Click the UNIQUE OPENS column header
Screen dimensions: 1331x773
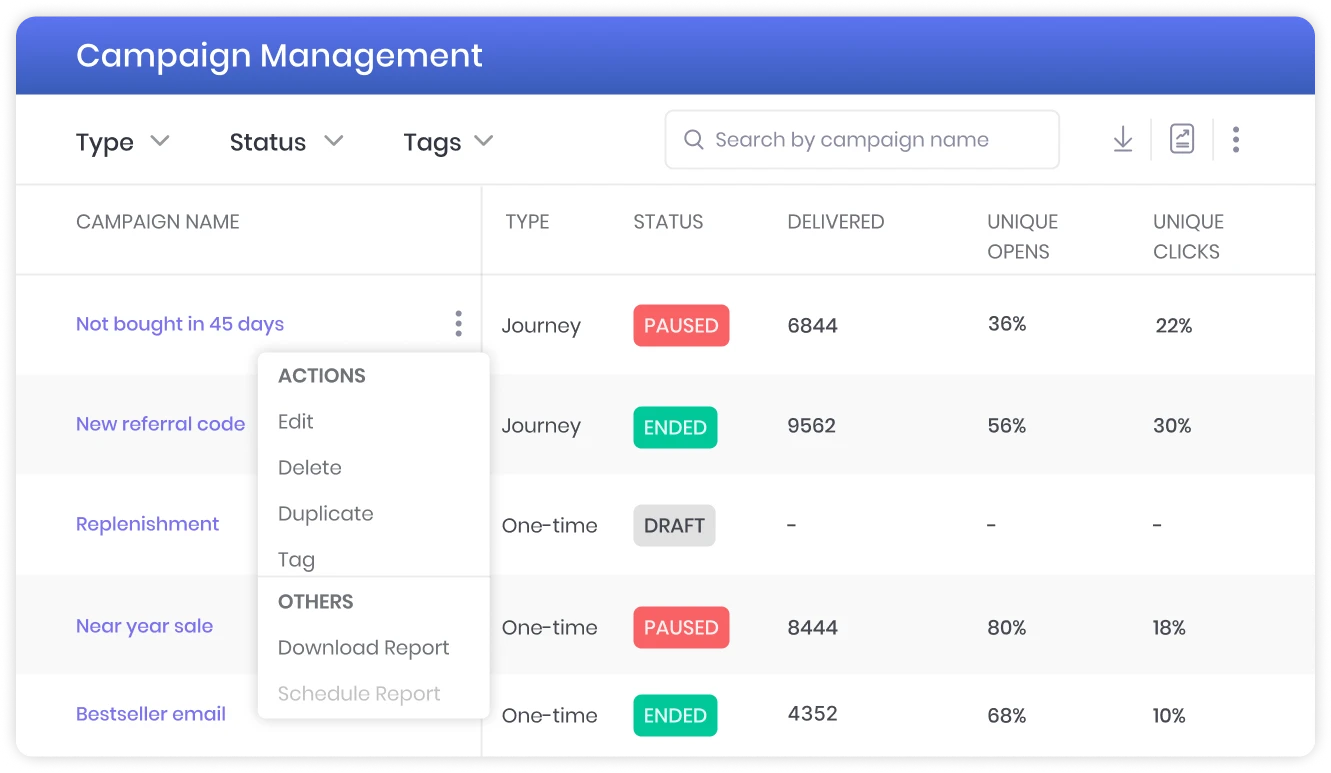coord(1022,237)
